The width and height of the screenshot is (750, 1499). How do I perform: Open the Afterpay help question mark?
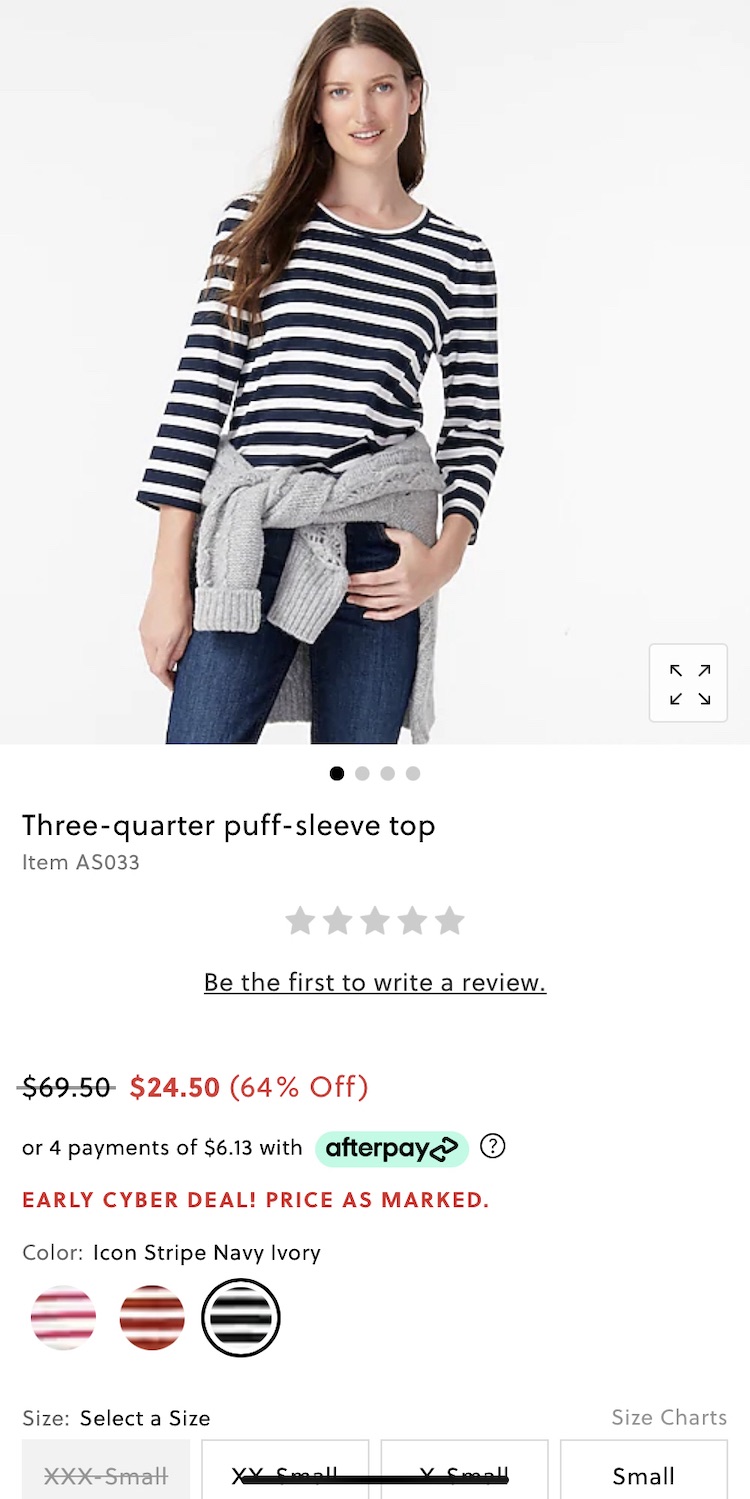pos(492,1146)
